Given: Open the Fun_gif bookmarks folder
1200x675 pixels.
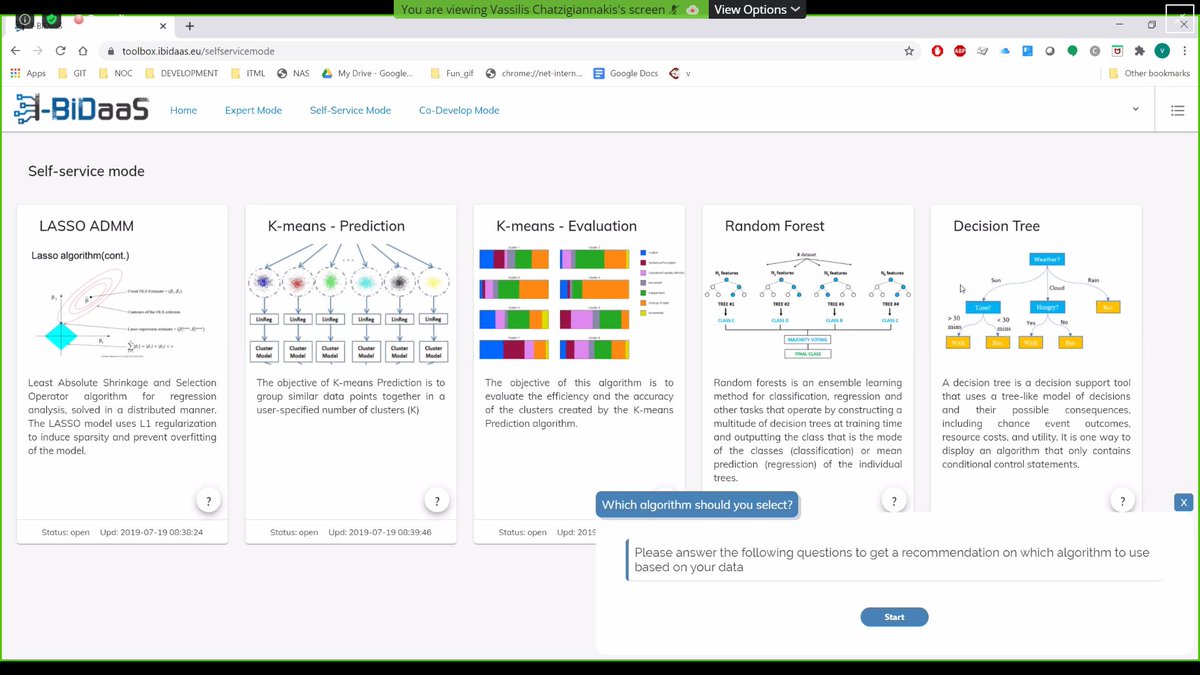Looking at the screenshot, I should [450, 73].
